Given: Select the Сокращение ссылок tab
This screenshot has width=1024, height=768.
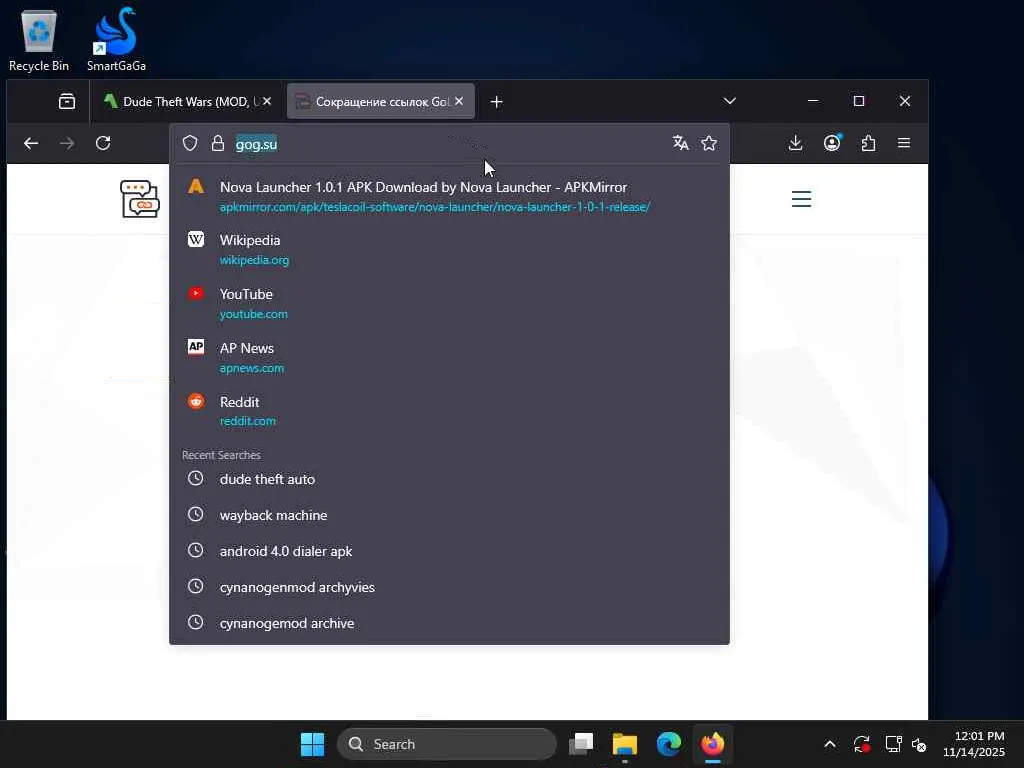Looking at the screenshot, I should tap(381, 101).
